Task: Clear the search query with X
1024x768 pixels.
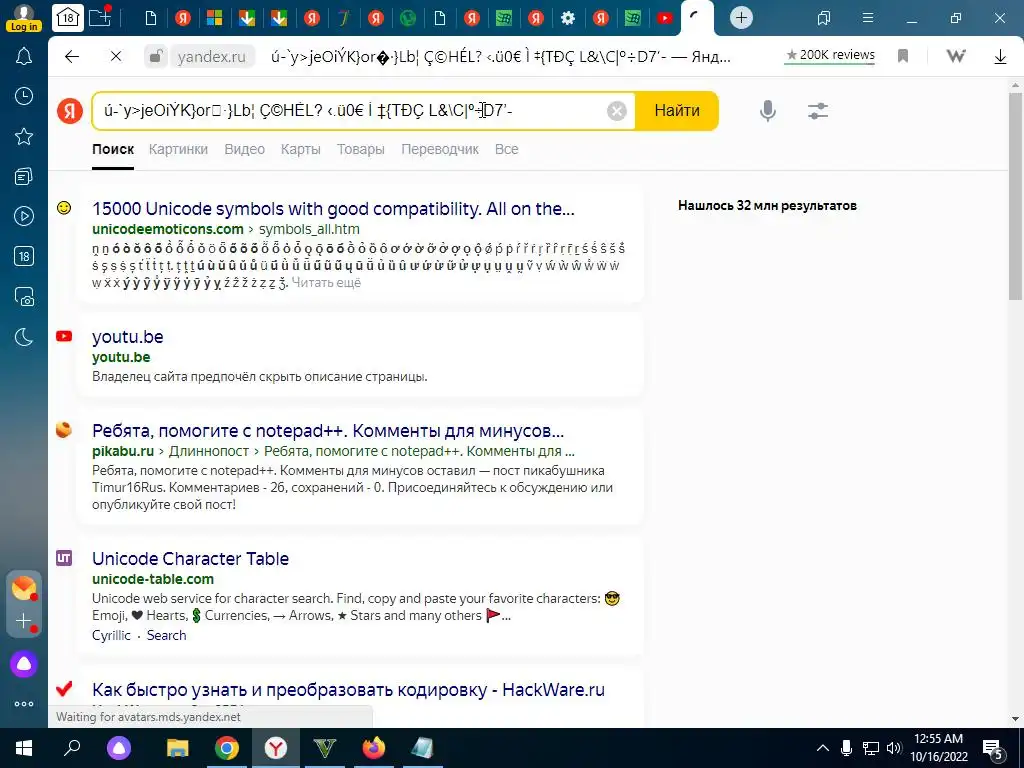Action: click(616, 111)
